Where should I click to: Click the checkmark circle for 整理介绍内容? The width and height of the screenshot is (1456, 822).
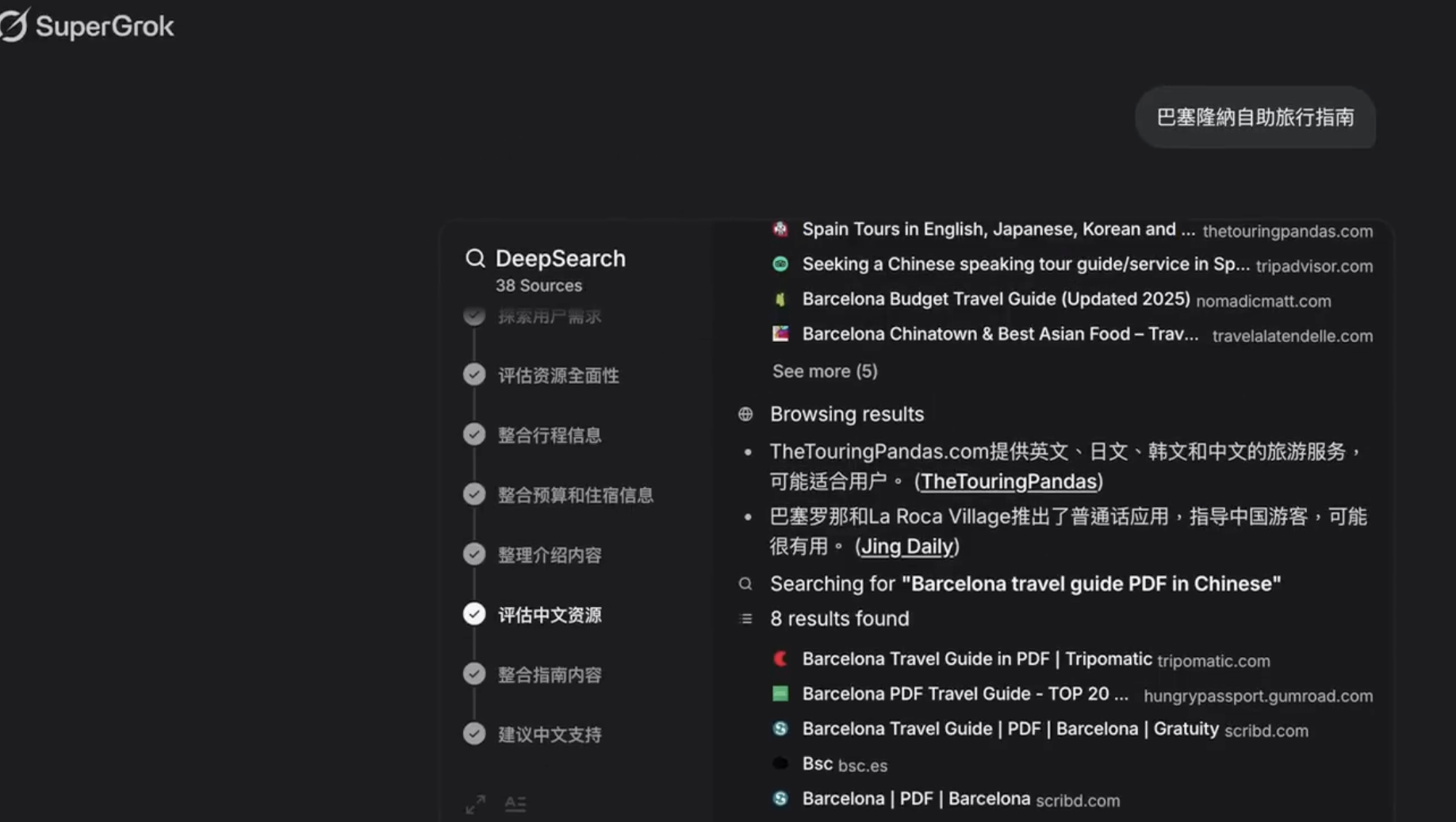tap(474, 554)
